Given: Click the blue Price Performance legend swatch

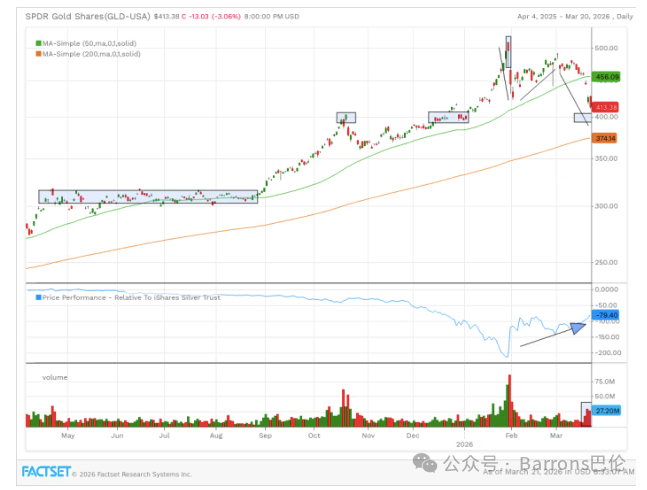Looking at the screenshot, I should point(39,297).
